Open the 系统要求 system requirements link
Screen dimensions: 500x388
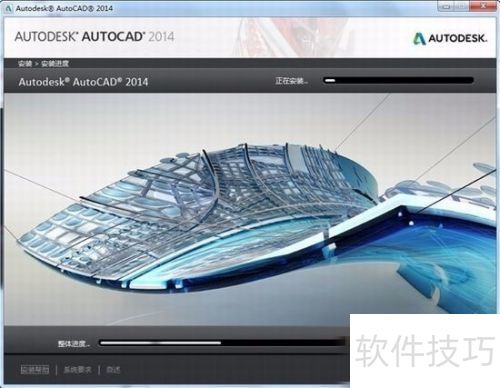click(77, 370)
